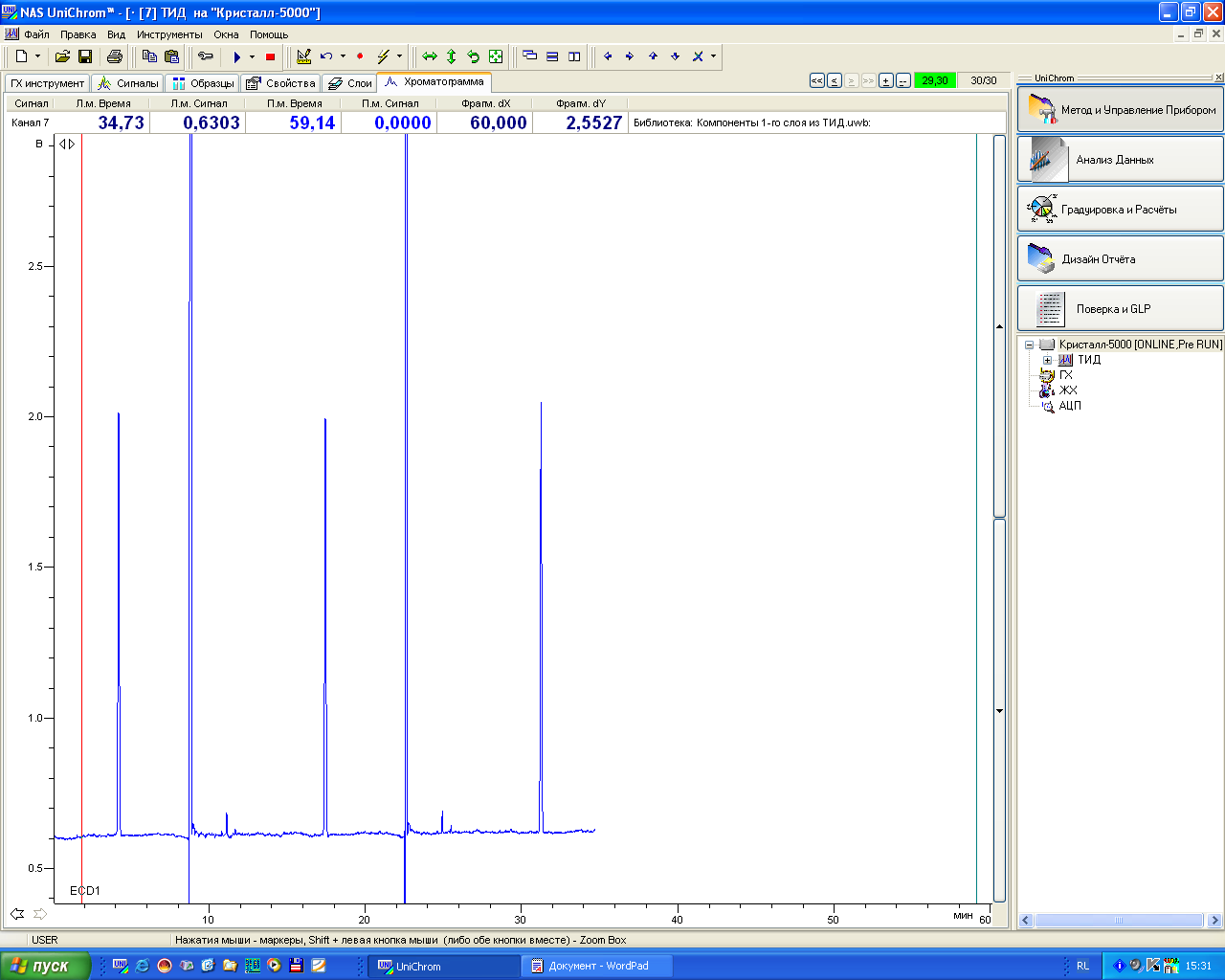Click the blue right arrow toolbar icon
This screenshot has height=980, width=1225.
point(630,56)
